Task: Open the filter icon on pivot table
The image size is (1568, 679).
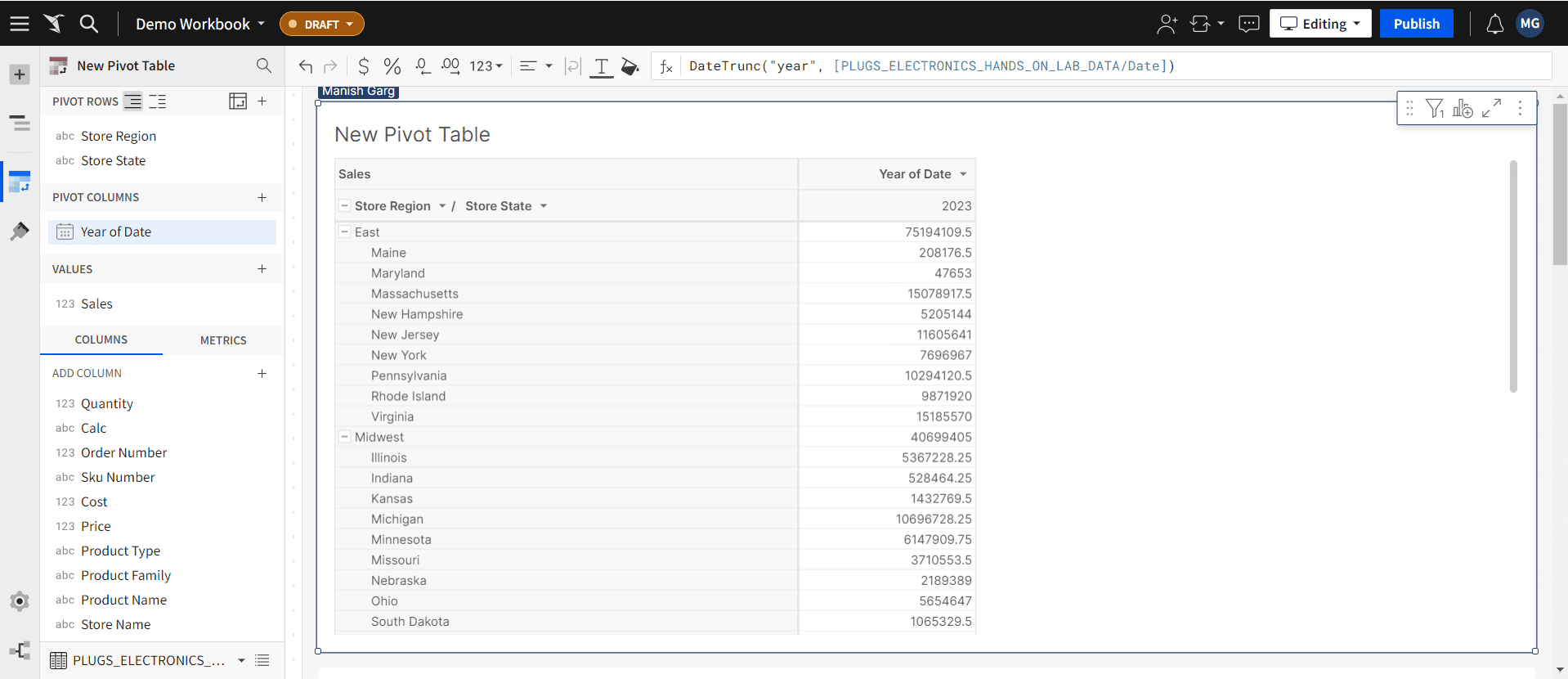Action: [1435, 108]
